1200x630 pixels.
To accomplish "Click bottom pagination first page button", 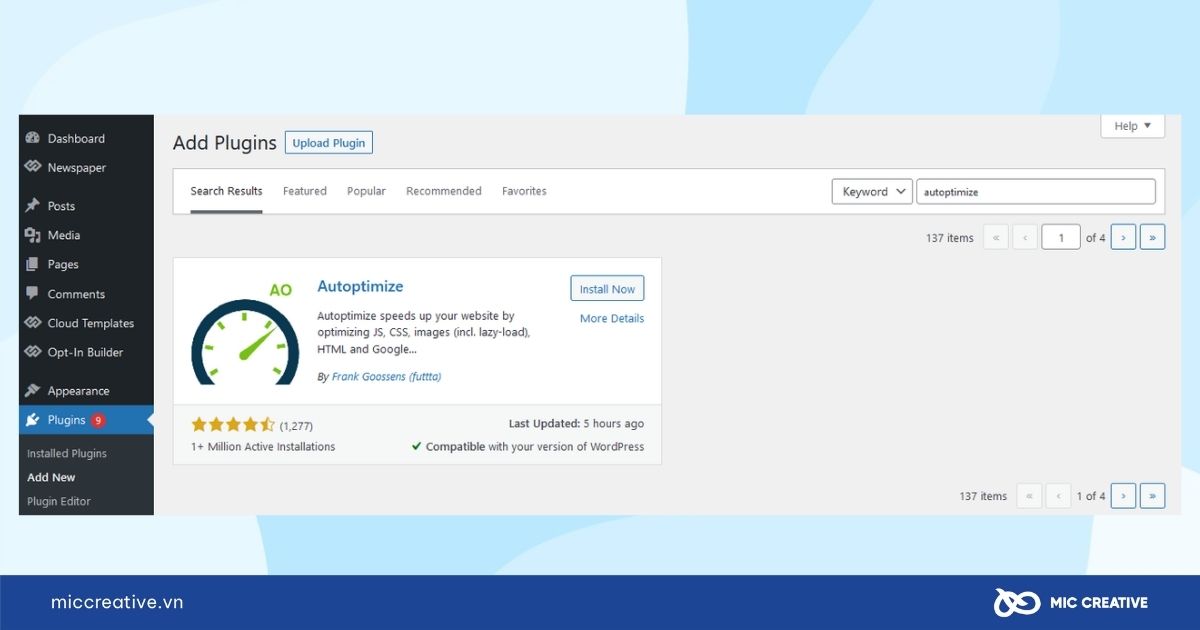I will pyautogui.click(x=1029, y=496).
